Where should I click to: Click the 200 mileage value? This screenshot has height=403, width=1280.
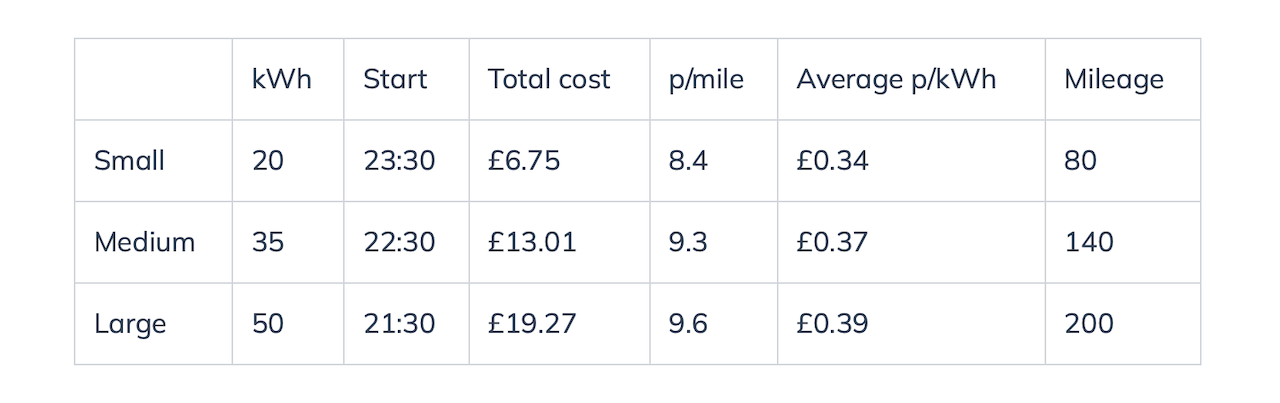(1089, 324)
